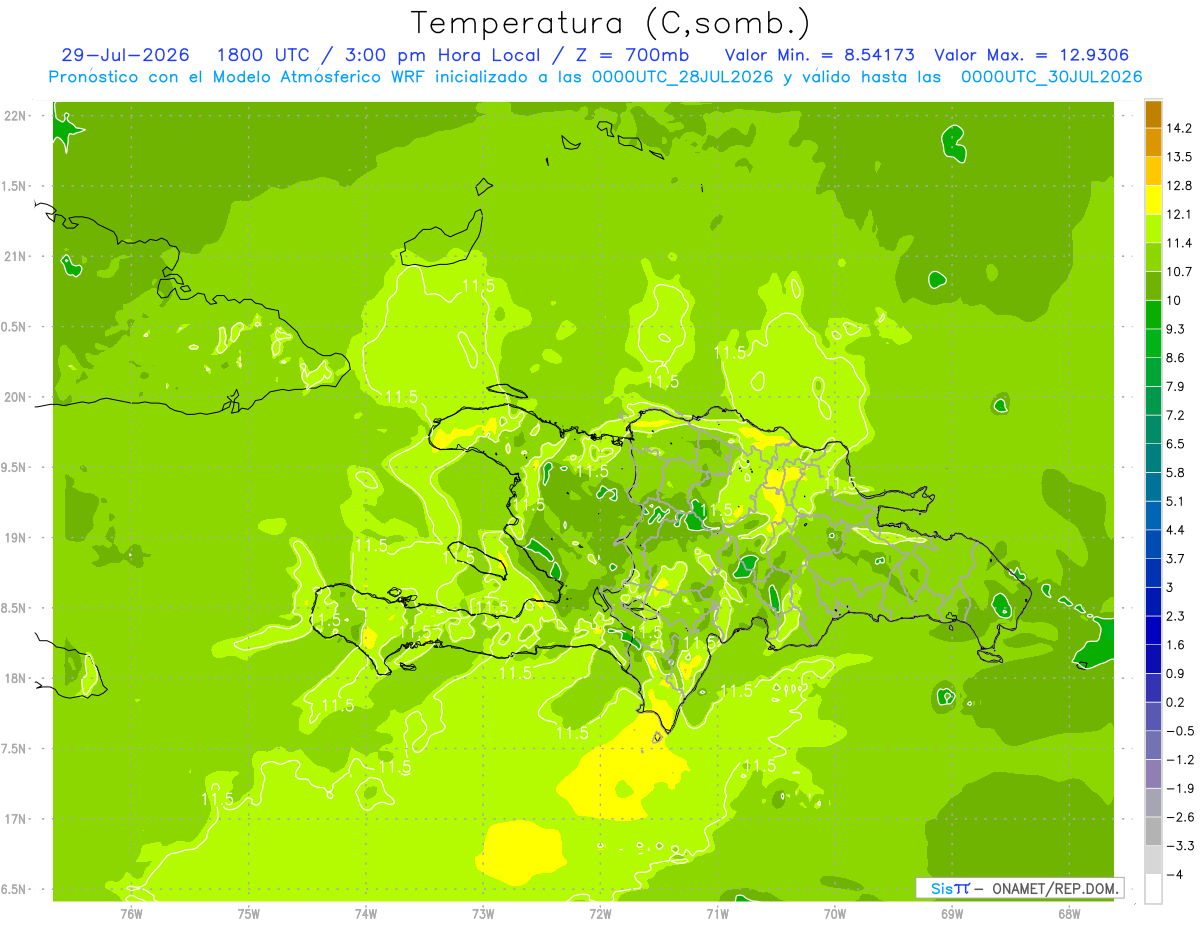
Task: Click the '19N' latitude axis label
Action: 16,538
